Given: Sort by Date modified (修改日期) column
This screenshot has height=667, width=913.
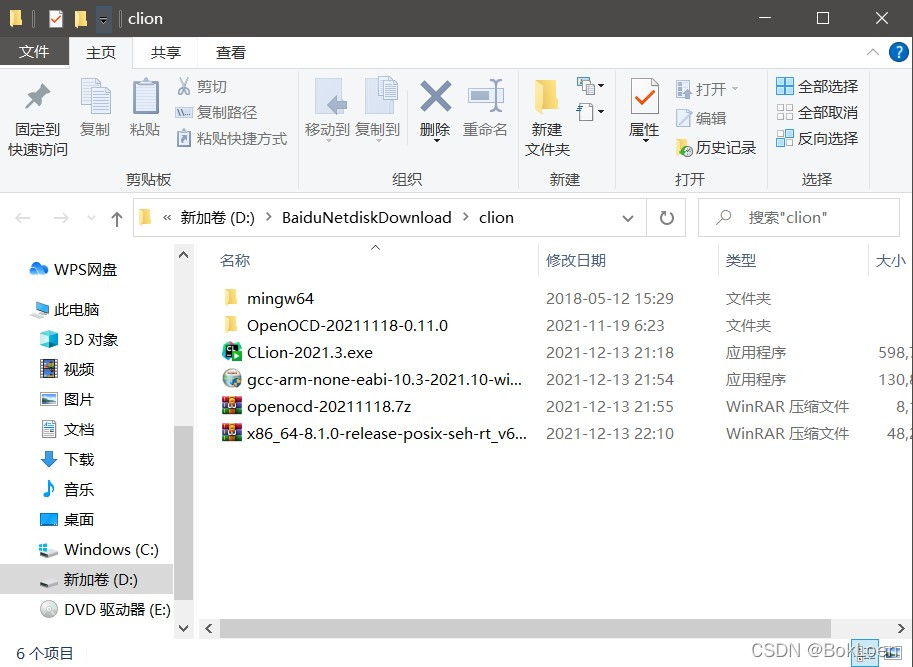Looking at the screenshot, I should tap(576, 260).
